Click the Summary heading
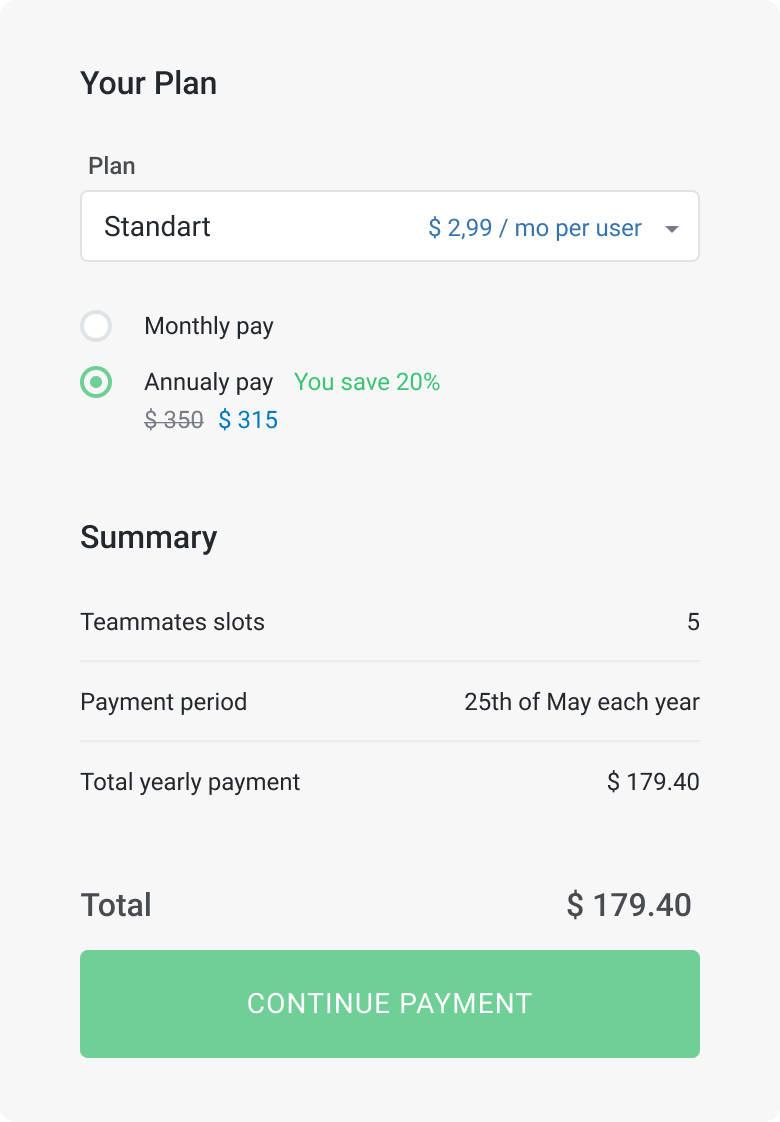780x1122 pixels. click(149, 537)
